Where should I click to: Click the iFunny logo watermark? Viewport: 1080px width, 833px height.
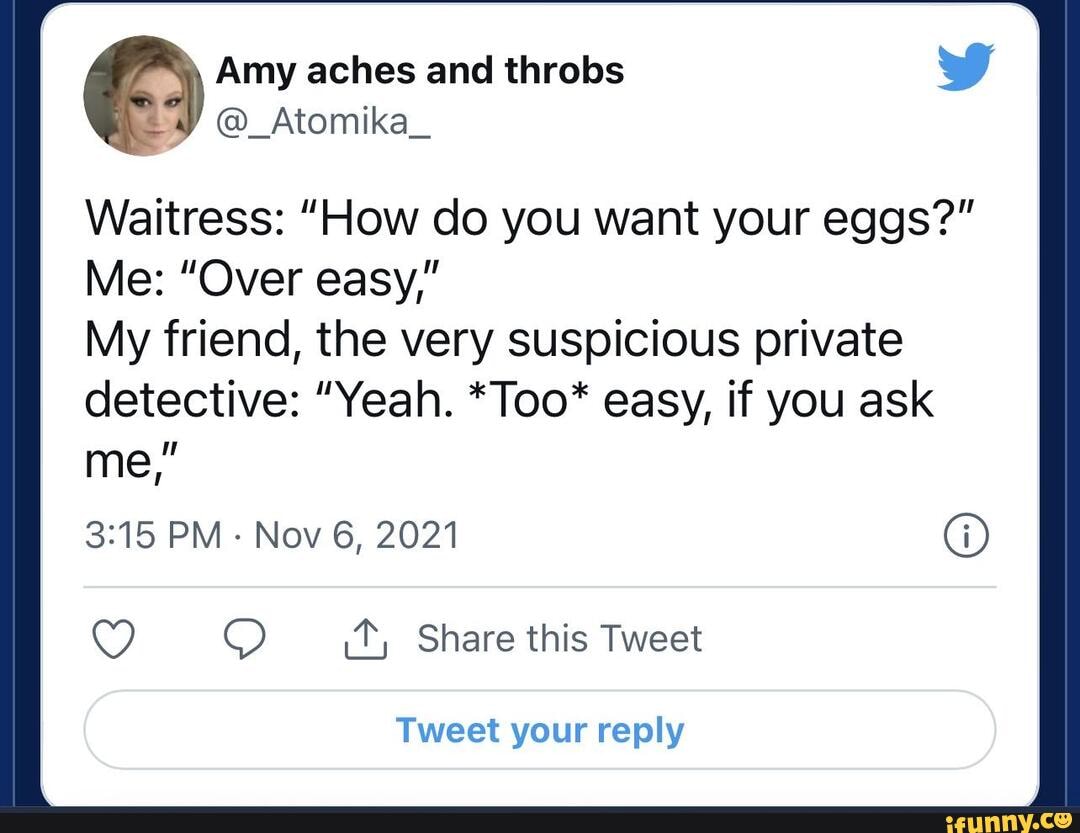tap(1008, 822)
